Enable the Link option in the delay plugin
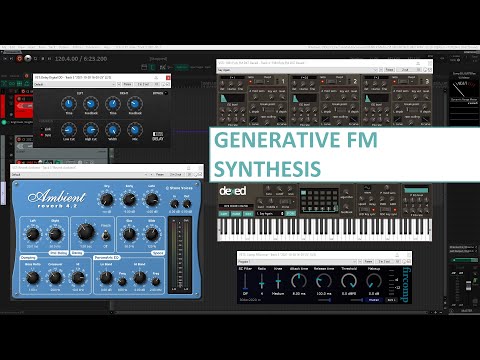 [42, 129]
